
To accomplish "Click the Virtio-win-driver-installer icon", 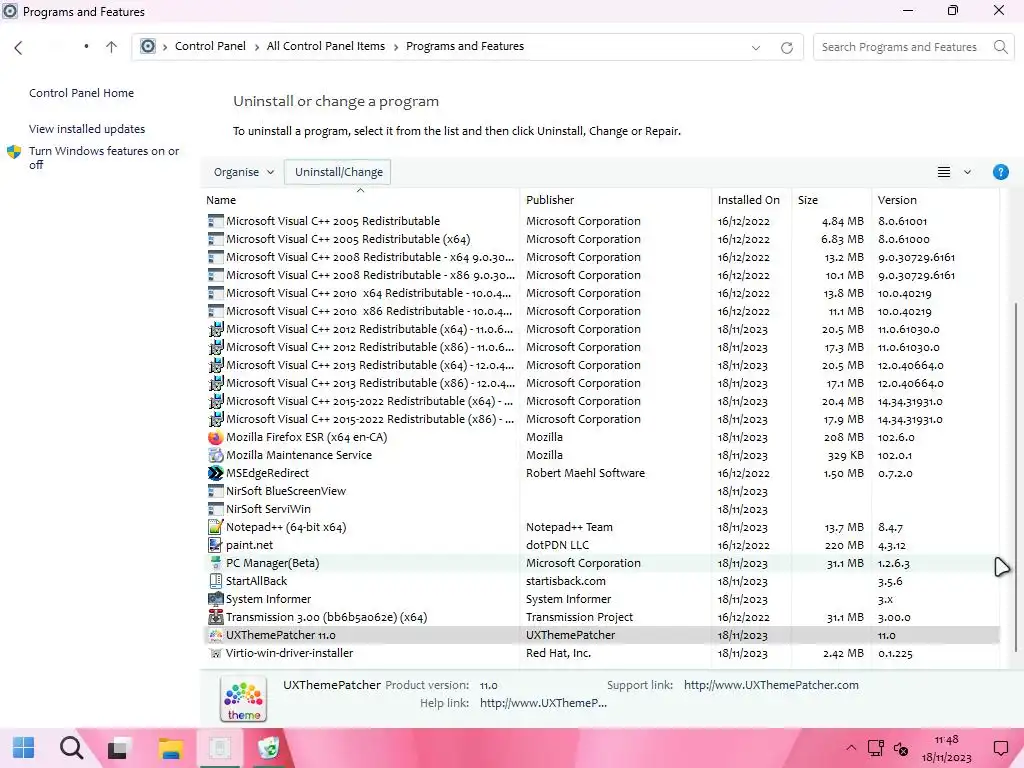I will click(216, 653).
